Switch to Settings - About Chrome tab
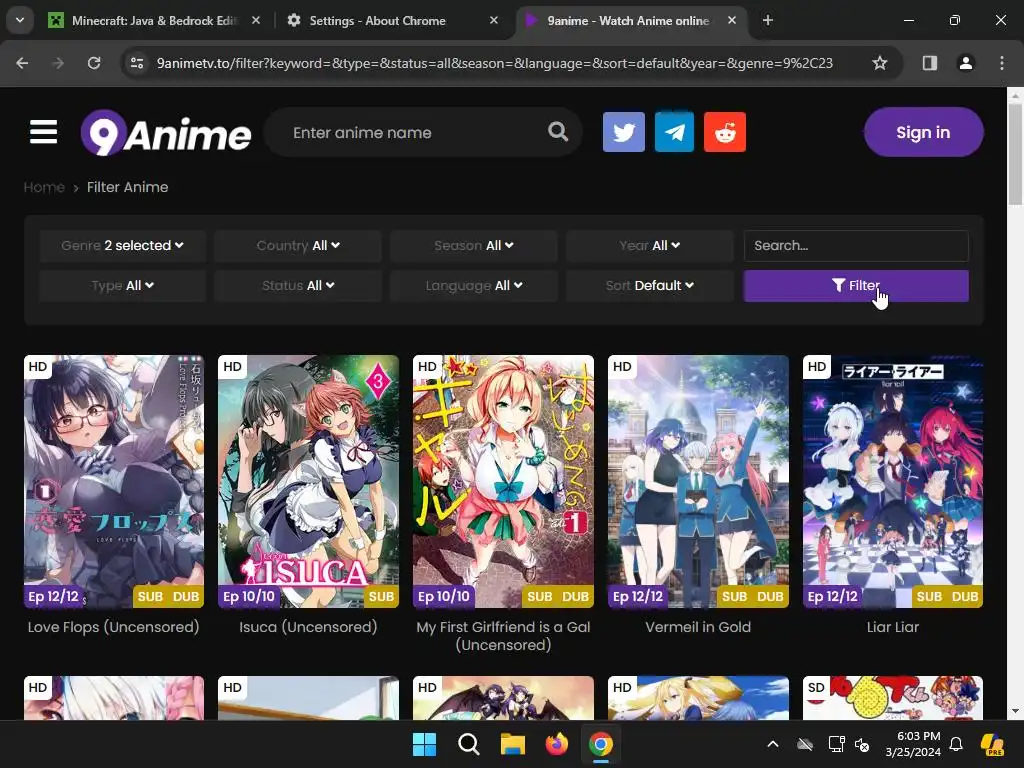The width and height of the screenshot is (1024, 768). click(392, 20)
